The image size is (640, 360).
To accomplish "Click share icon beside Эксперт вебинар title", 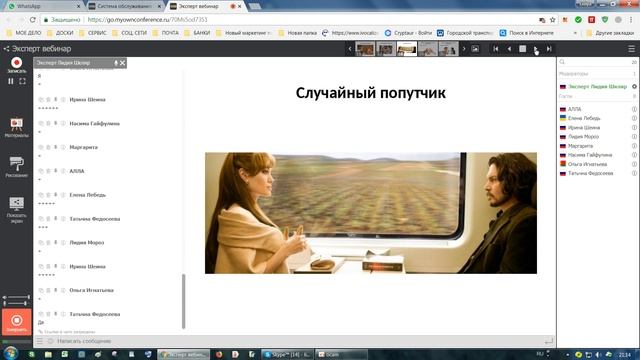I will click(6, 49).
